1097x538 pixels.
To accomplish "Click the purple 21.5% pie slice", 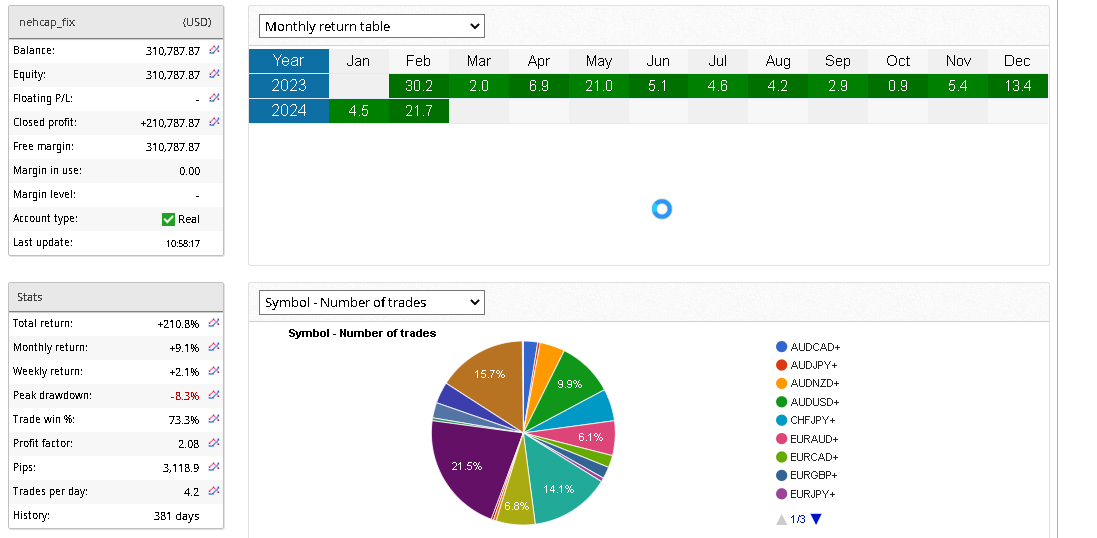I will point(470,465).
